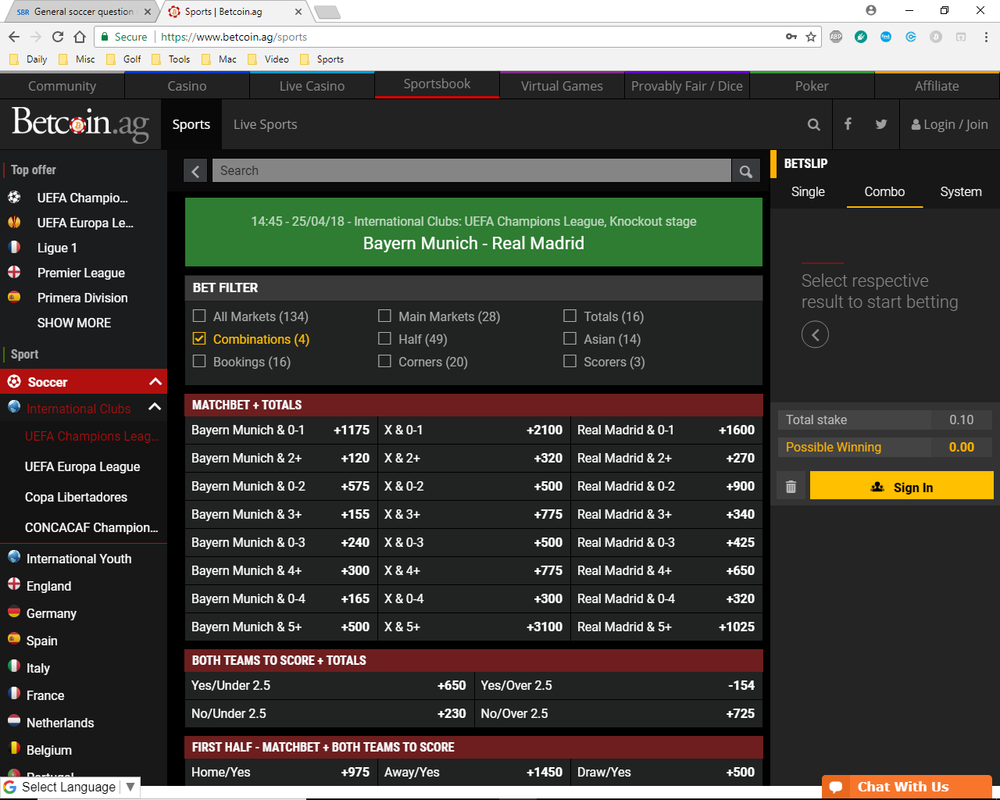The width and height of the screenshot is (1000, 800).
Task: Enable the Asian (14) filter
Action: click(570, 339)
